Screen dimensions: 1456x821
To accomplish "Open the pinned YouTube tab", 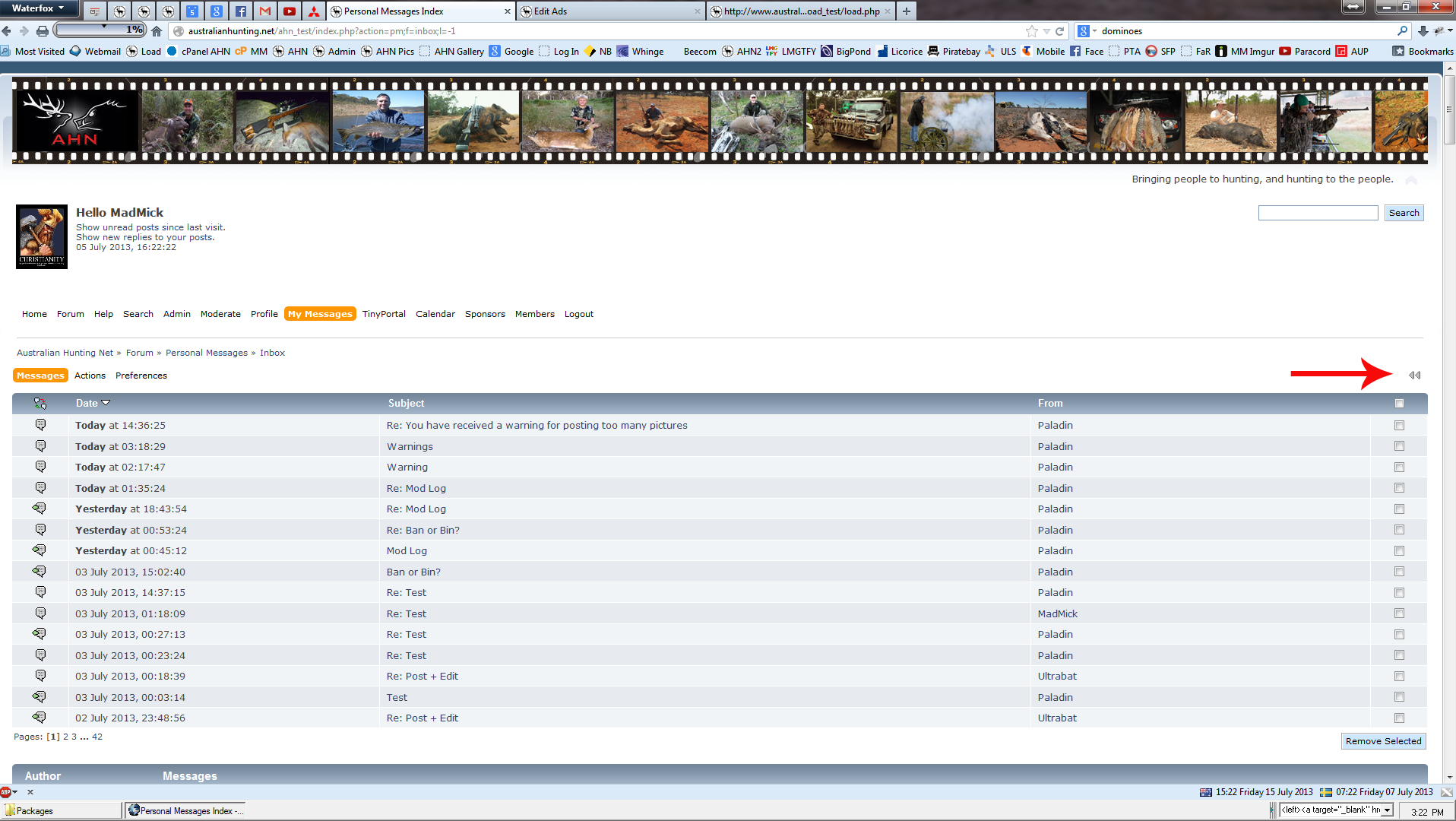I will click(290, 11).
